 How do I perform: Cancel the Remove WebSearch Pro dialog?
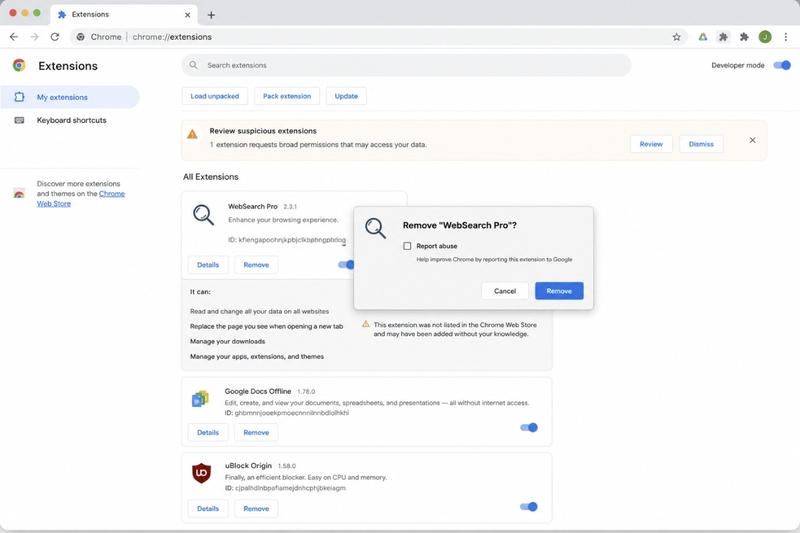pos(505,291)
